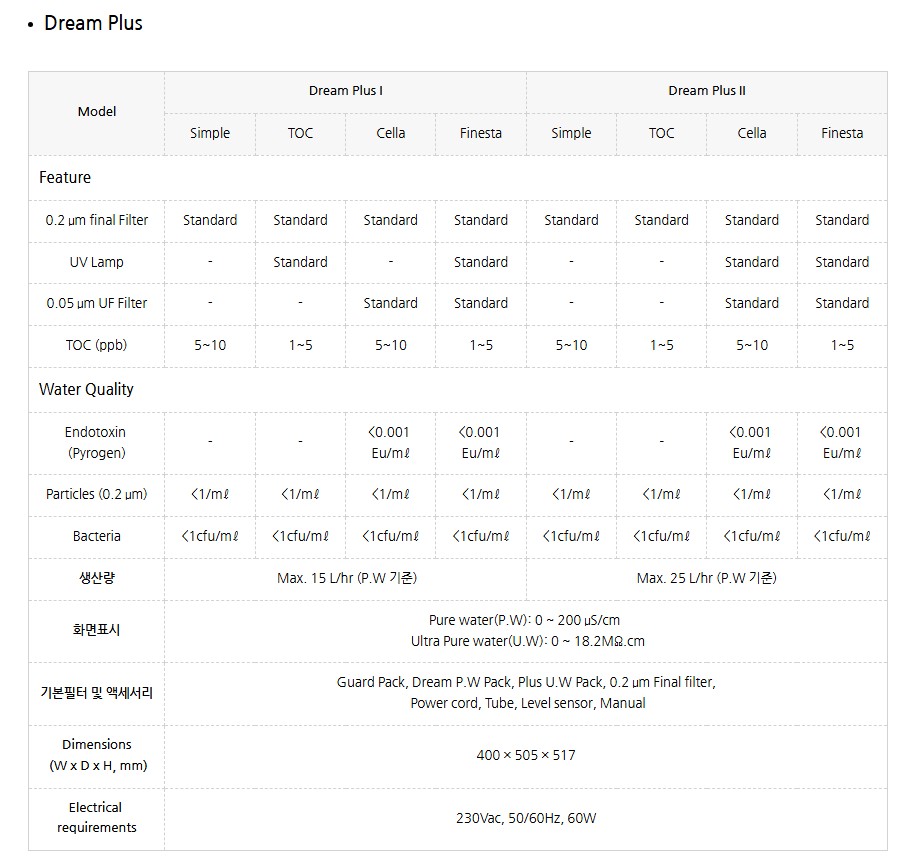Click the 0.2 µm final Filter row label

point(97,220)
